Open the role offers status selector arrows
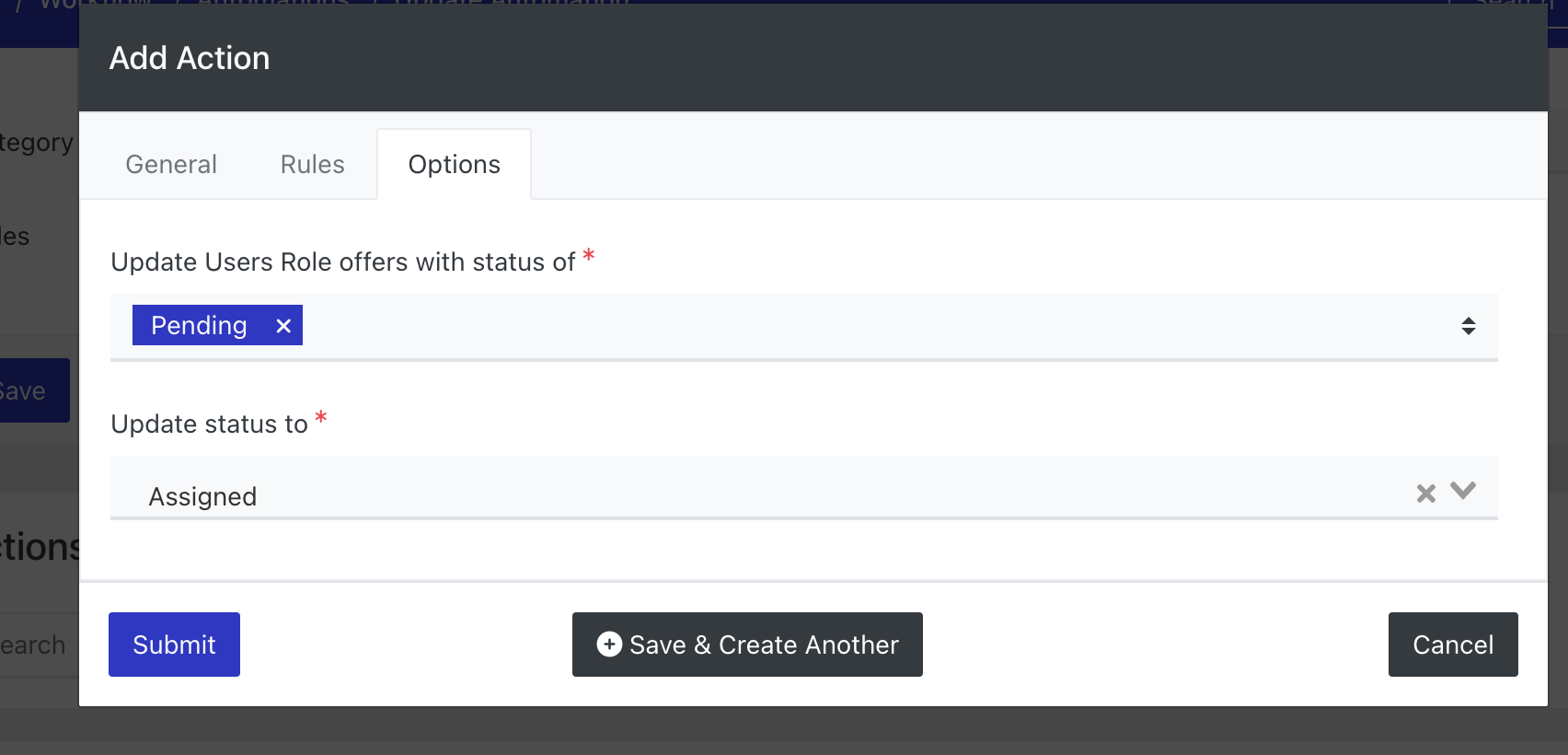1568x755 pixels. point(1469,326)
